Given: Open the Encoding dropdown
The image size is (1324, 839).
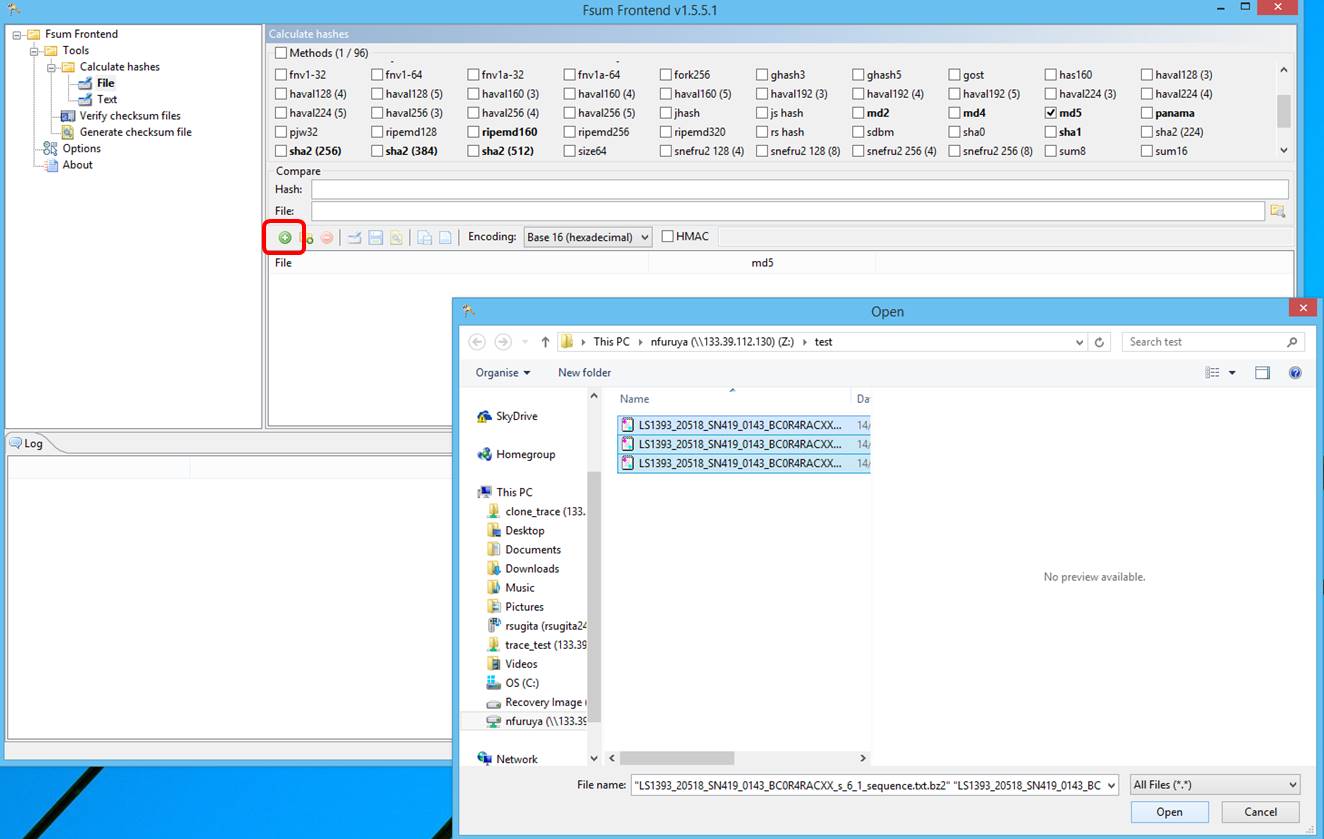Looking at the screenshot, I should pos(588,237).
